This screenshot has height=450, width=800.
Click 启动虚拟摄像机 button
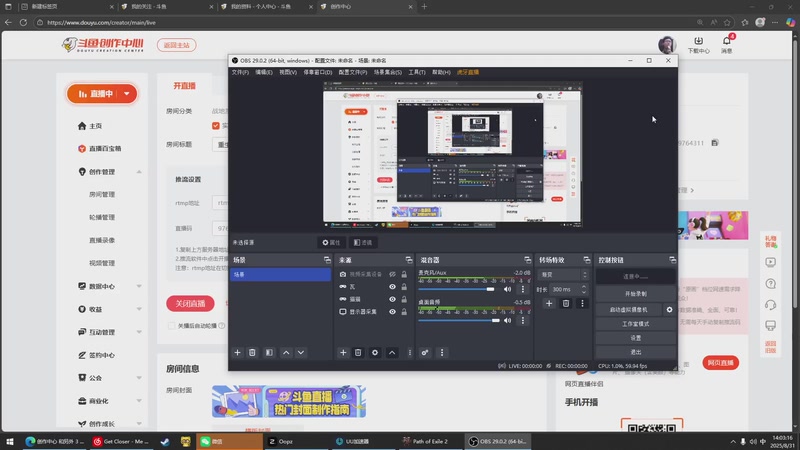629,310
